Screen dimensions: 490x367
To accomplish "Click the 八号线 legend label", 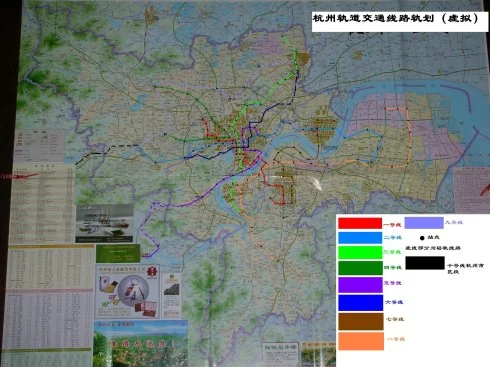I will click(x=396, y=339).
